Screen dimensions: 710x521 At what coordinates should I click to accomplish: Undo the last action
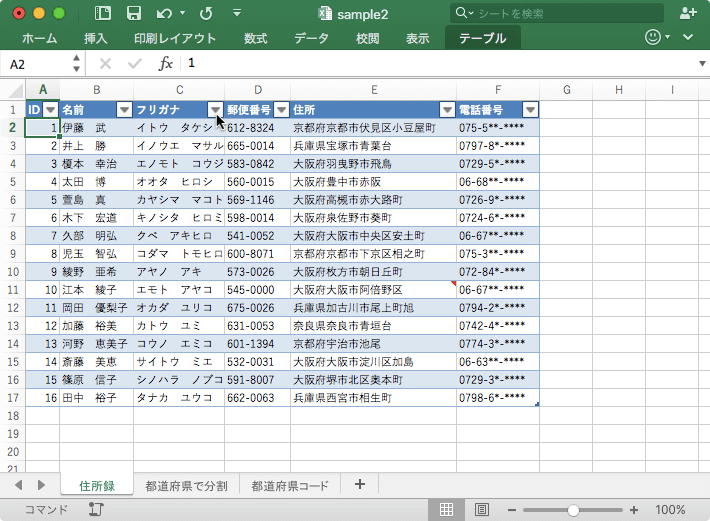[x=164, y=14]
